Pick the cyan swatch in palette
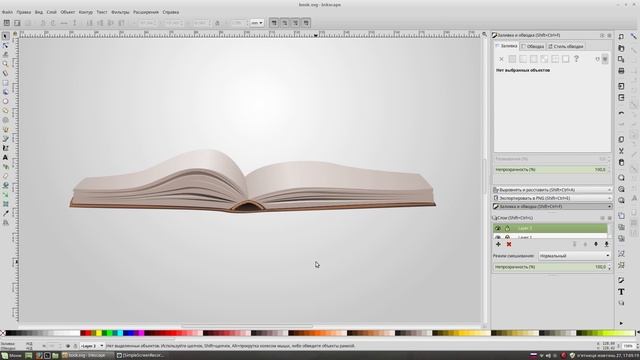The image size is (640, 360). [x=120, y=333]
